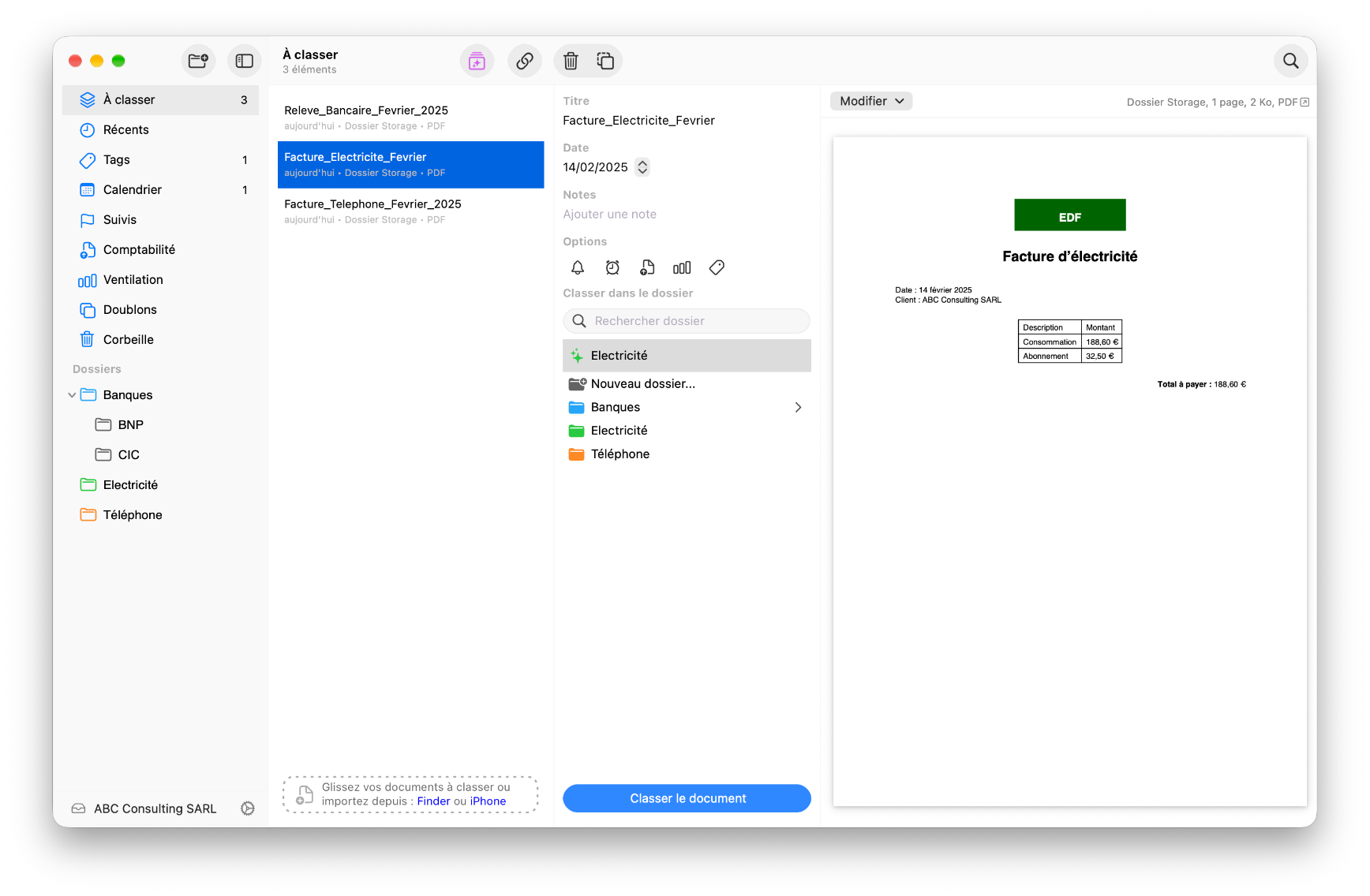
Task: Select Téléphone folder in sidebar Dossiers
Action: coord(160,515)
